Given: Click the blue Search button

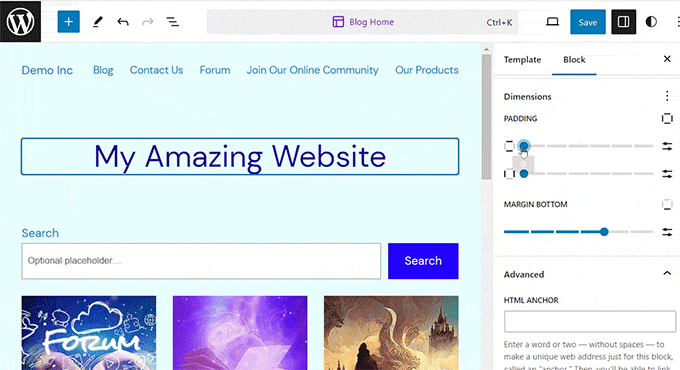Looking at the screenshot, I should tap(423, 261).
